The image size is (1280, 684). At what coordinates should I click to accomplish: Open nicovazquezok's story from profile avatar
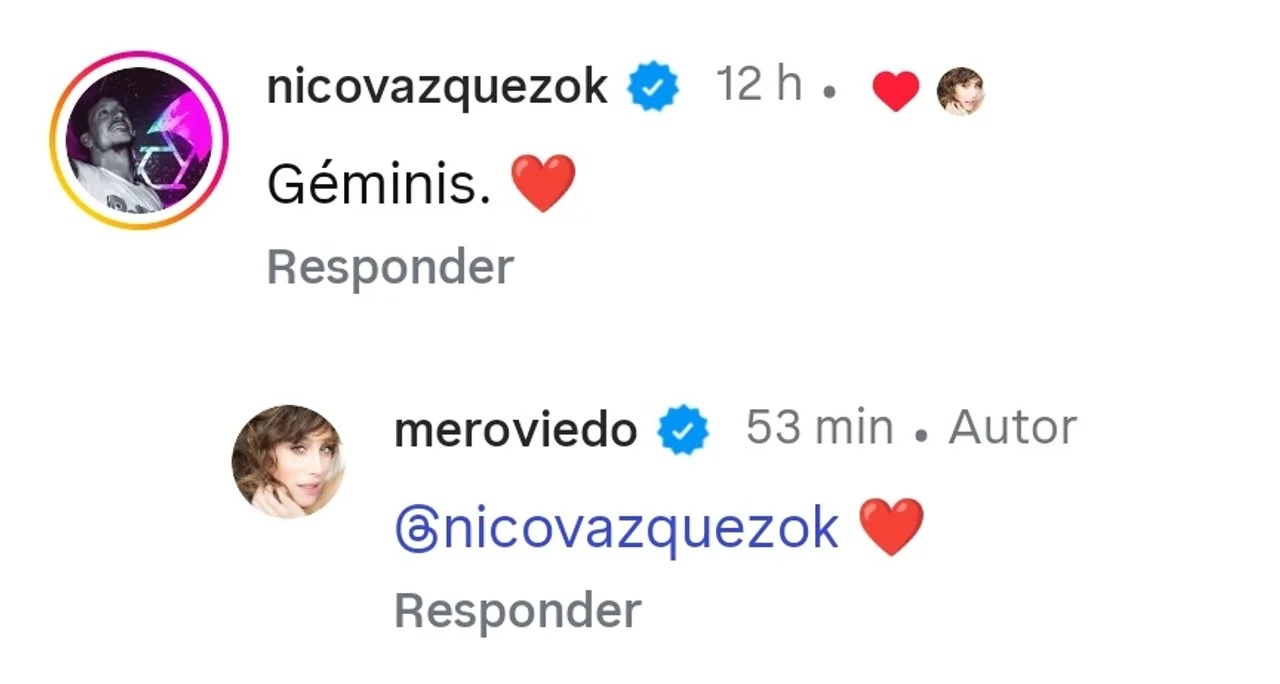click(x=140, y=140)
